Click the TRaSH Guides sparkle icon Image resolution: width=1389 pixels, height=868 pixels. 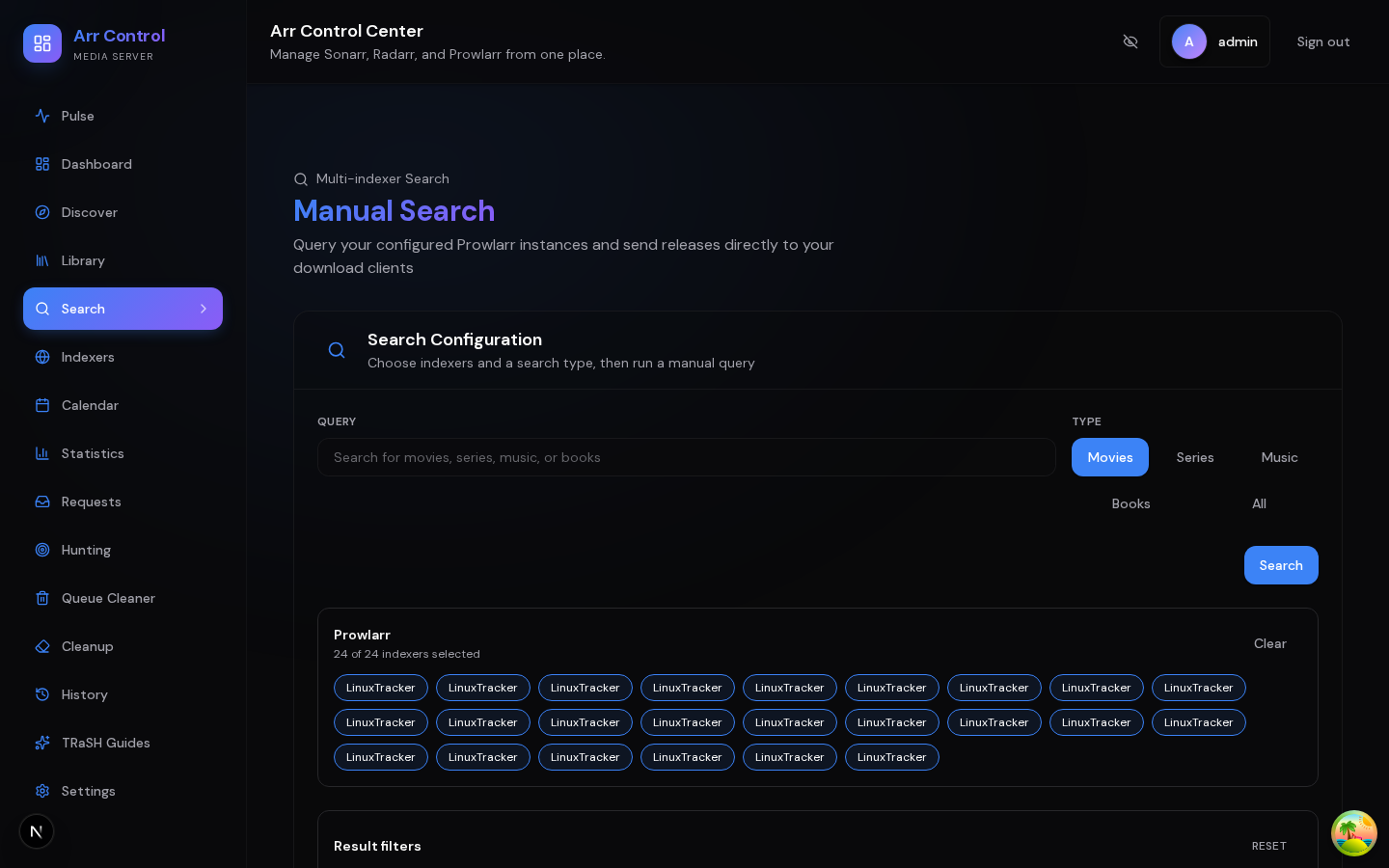(x=42, y=743)
